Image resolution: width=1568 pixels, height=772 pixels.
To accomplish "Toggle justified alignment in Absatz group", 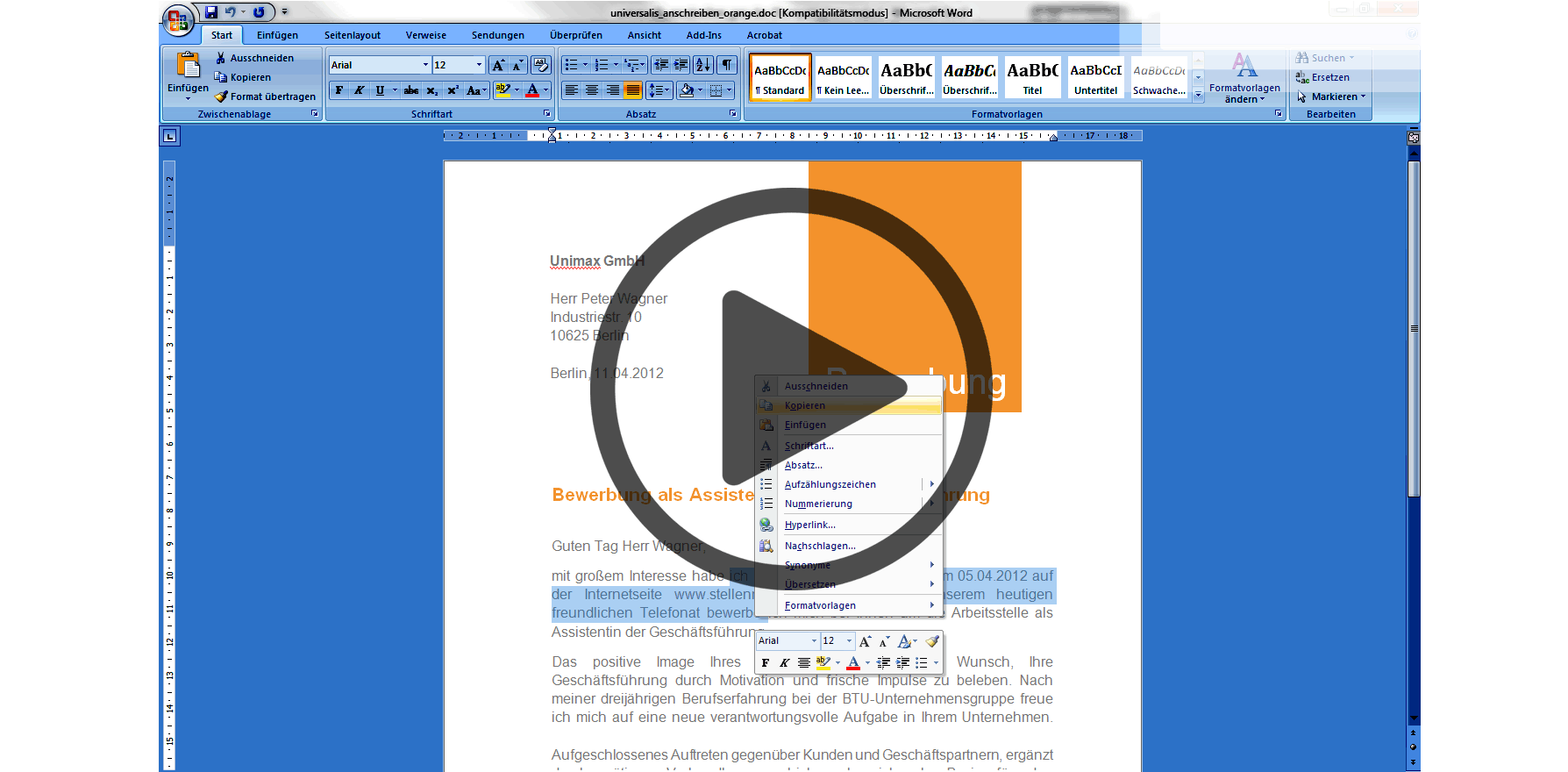I will click(x=632, y=90).
